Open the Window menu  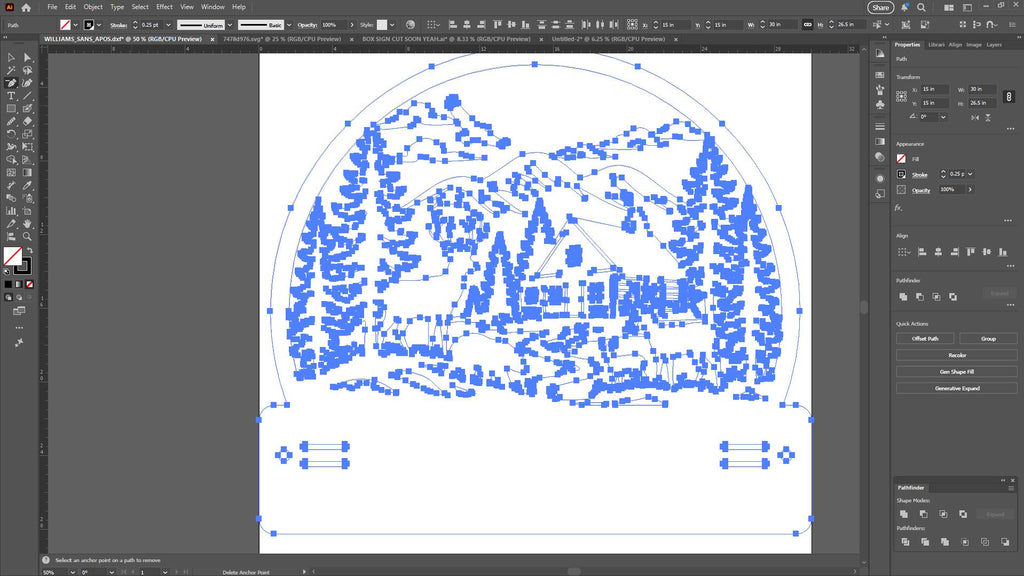click(212, 7)
